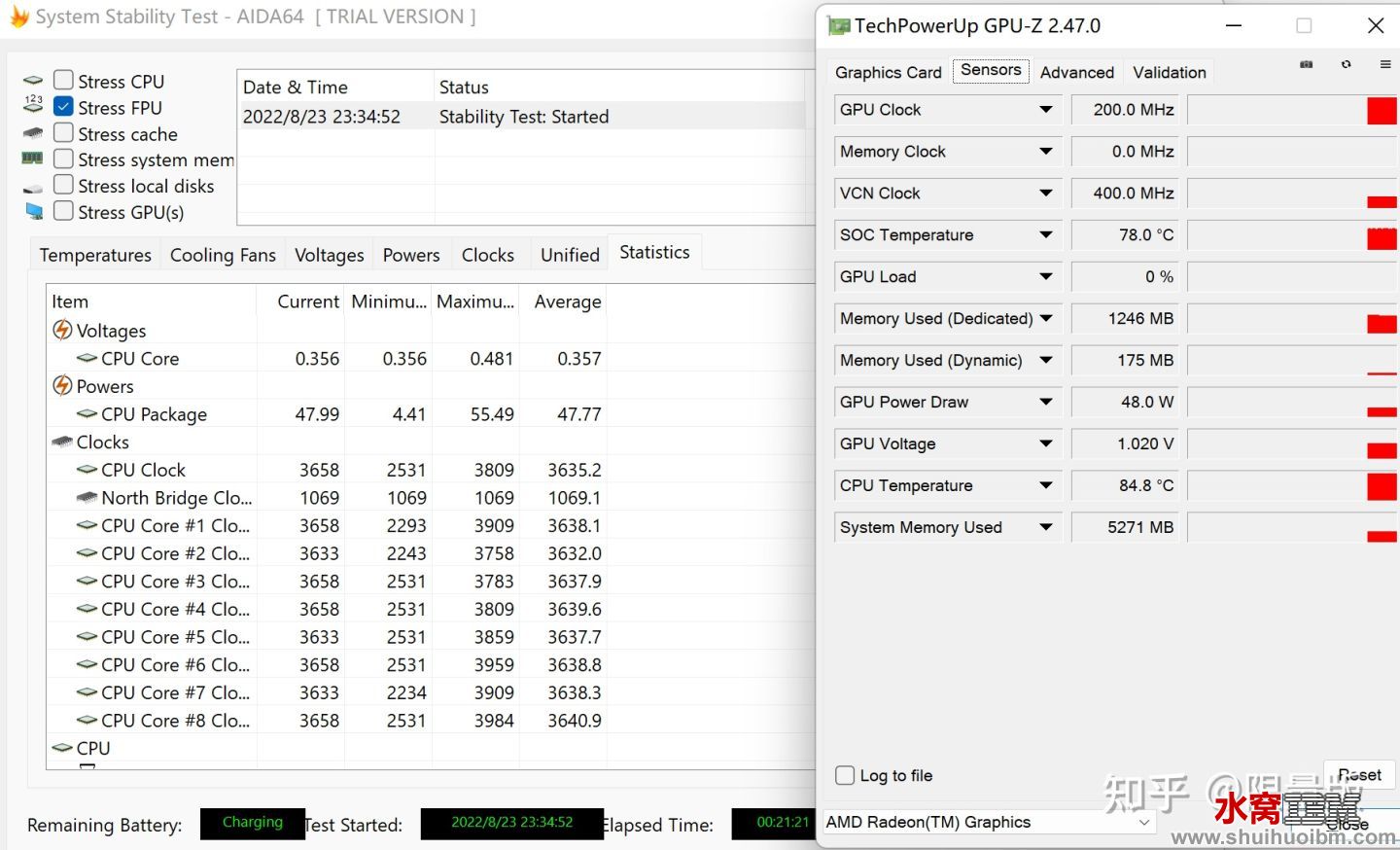
Task: Open the GPU Voltage sensor dropdown
Action: tap(1046, 444)
